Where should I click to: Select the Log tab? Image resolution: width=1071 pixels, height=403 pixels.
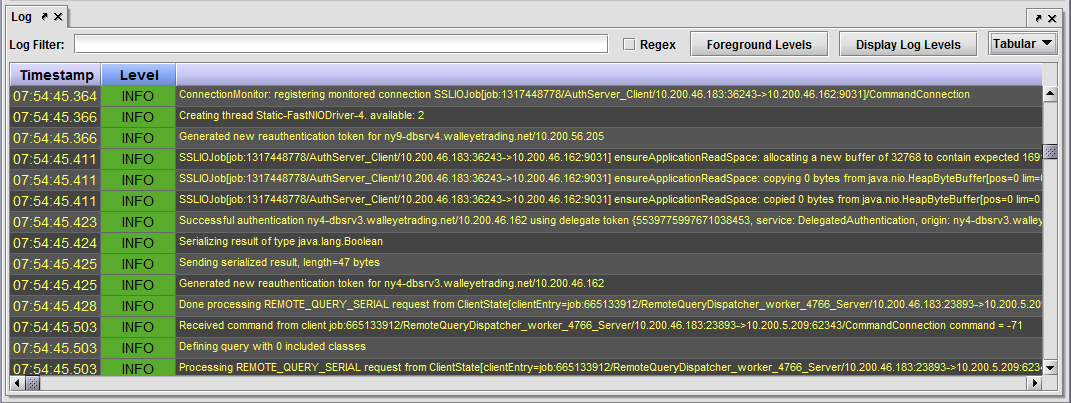(22, 17)
